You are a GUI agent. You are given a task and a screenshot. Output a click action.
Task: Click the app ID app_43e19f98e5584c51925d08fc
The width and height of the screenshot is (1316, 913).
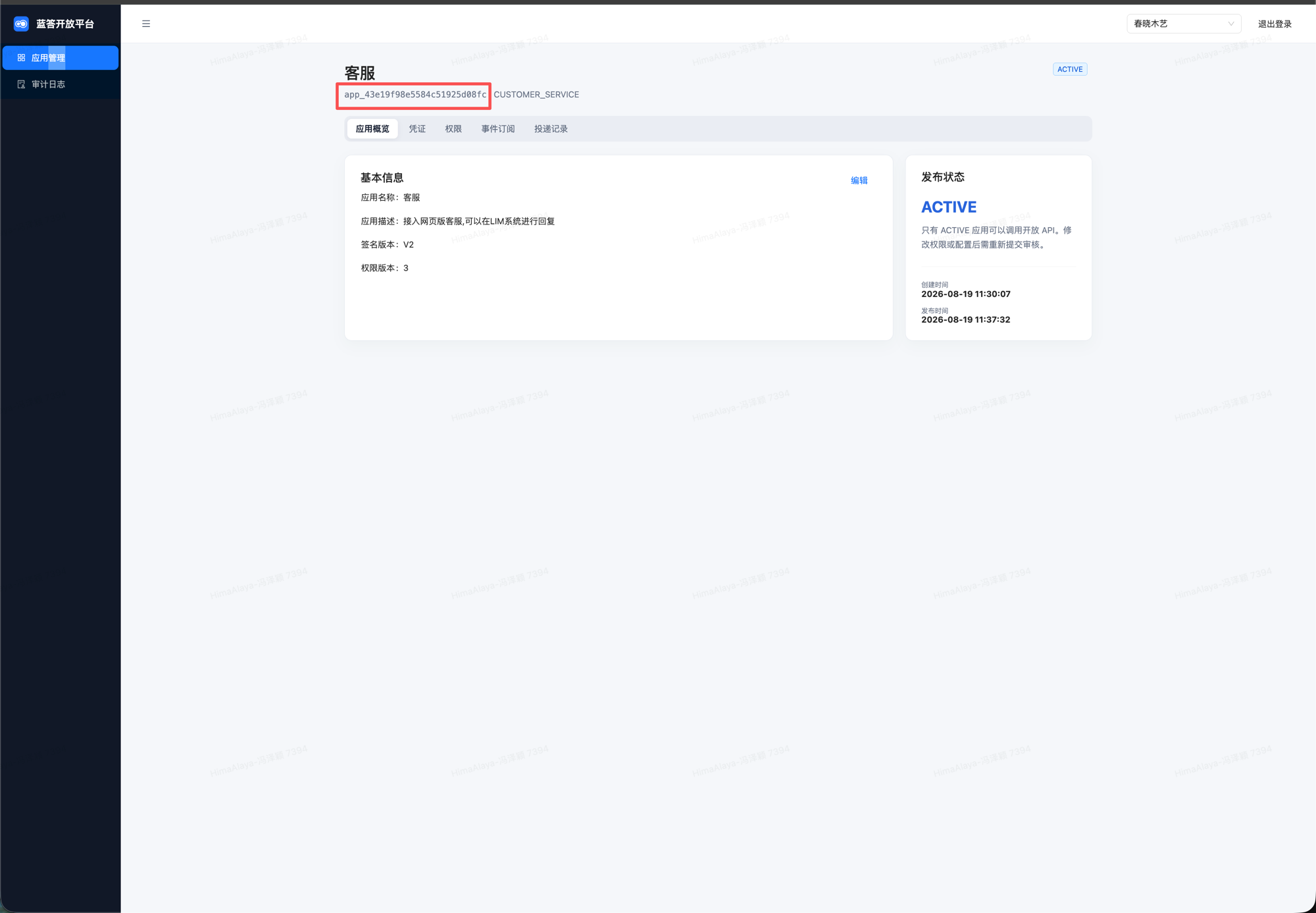click(415, 95)
